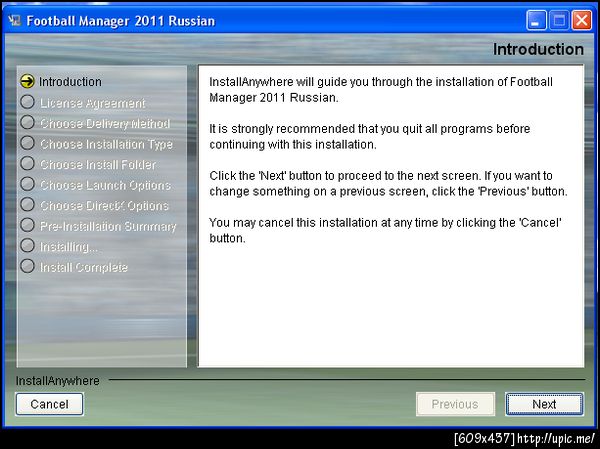
Task: Select the Choose DirectX Options step label
Action: pos(104,206)
